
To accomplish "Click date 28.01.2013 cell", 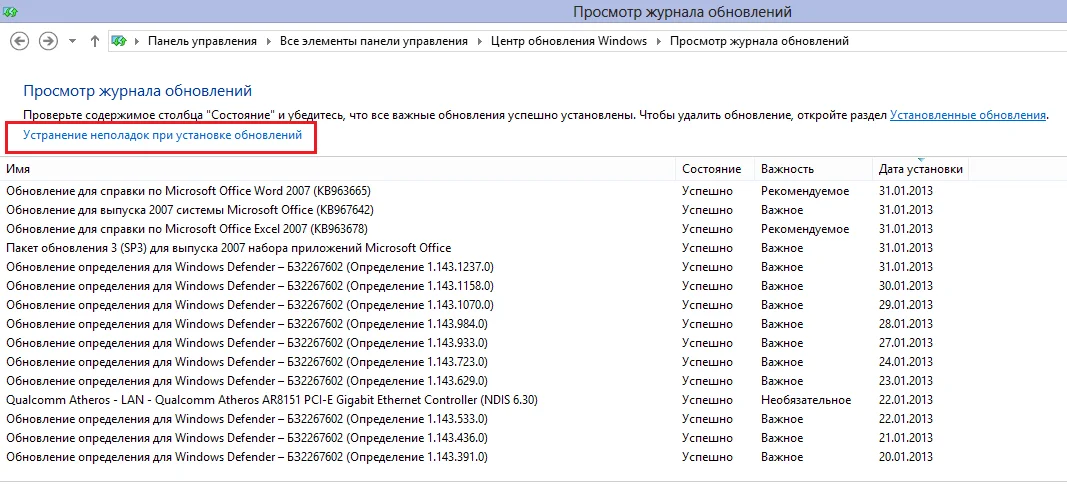I will (x=906, y=324).
